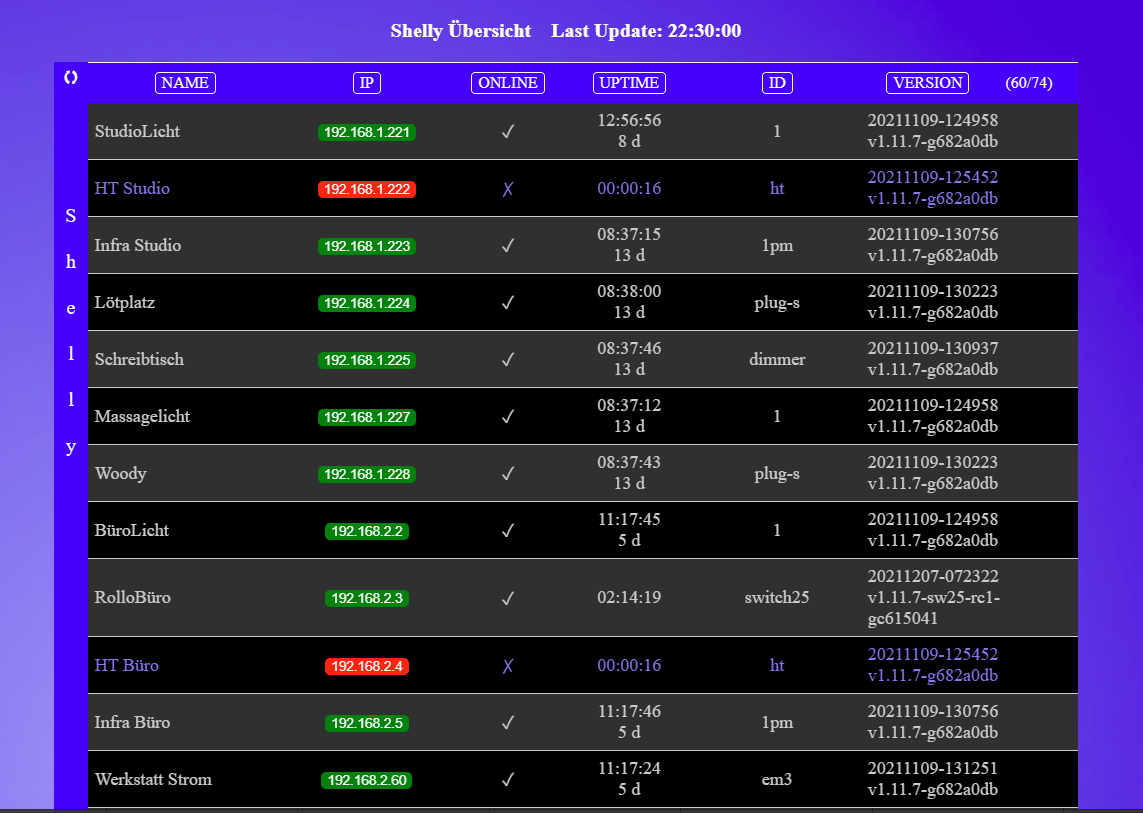Click the refresh arrows icon in sidebar
Screen dimensions: 1143x813
point(70,77)
